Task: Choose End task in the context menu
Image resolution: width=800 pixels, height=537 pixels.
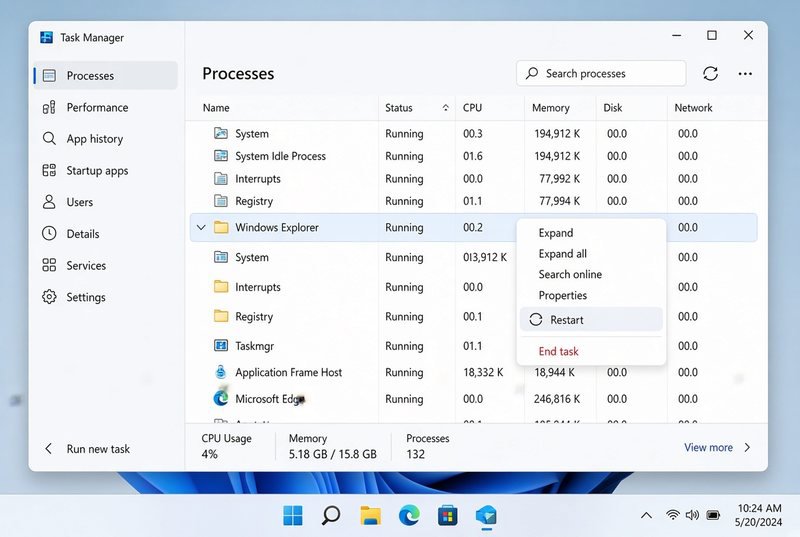Action: pyautogui.click(x=591, y=351)
